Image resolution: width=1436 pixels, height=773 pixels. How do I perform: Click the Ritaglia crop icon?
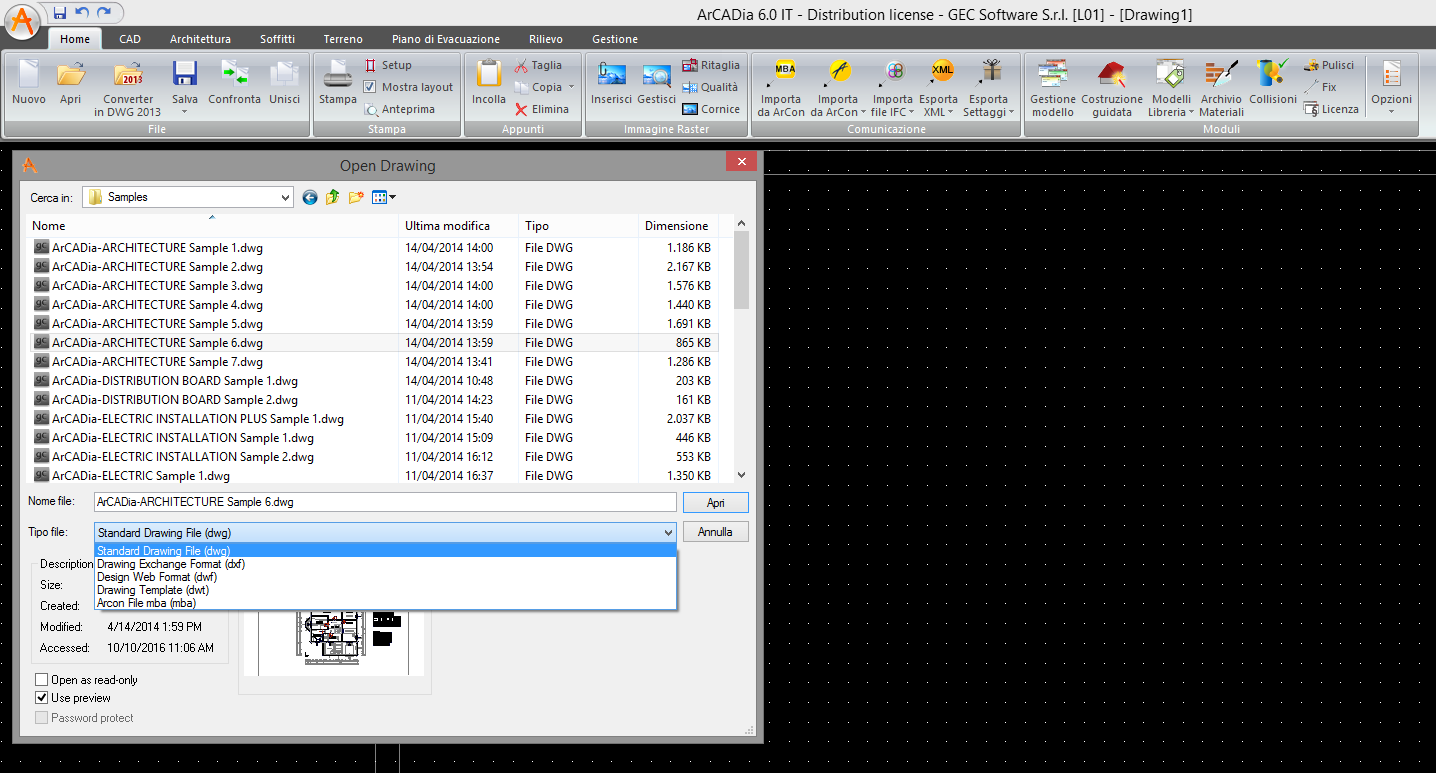(x=690, y=66)
